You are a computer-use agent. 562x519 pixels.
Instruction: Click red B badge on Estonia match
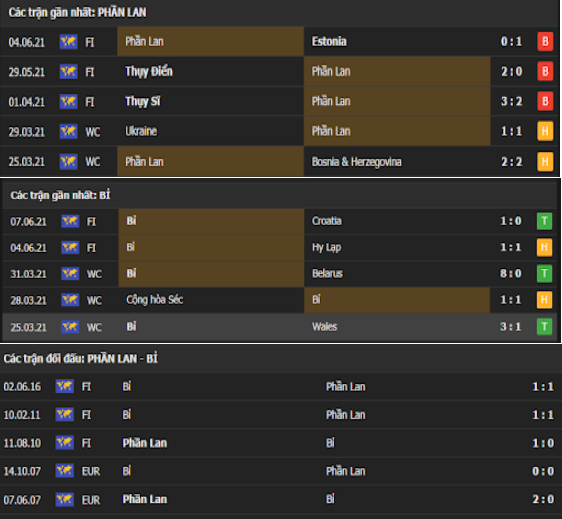pos(545,42)
